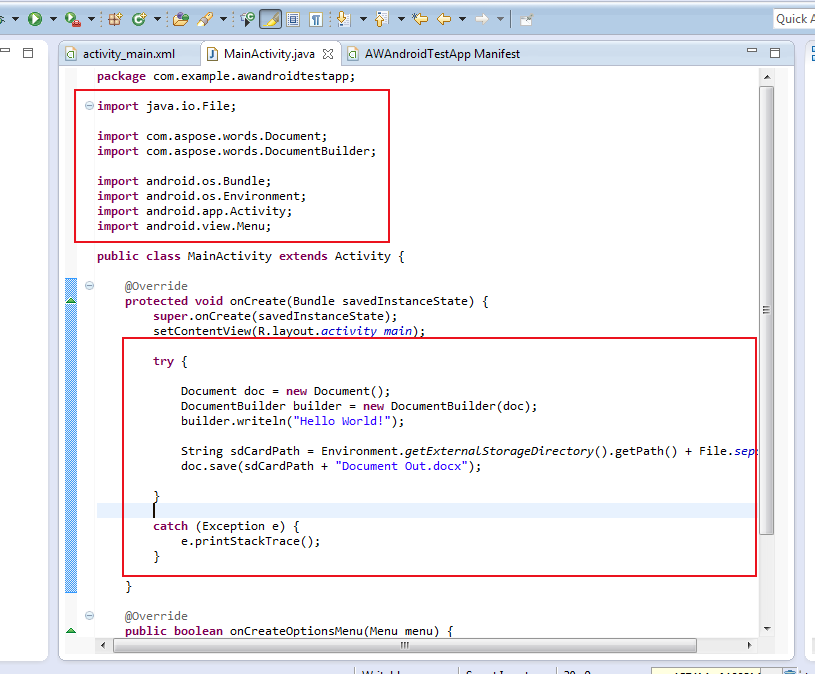Click the String sdCardPath code line

(468, 451)
